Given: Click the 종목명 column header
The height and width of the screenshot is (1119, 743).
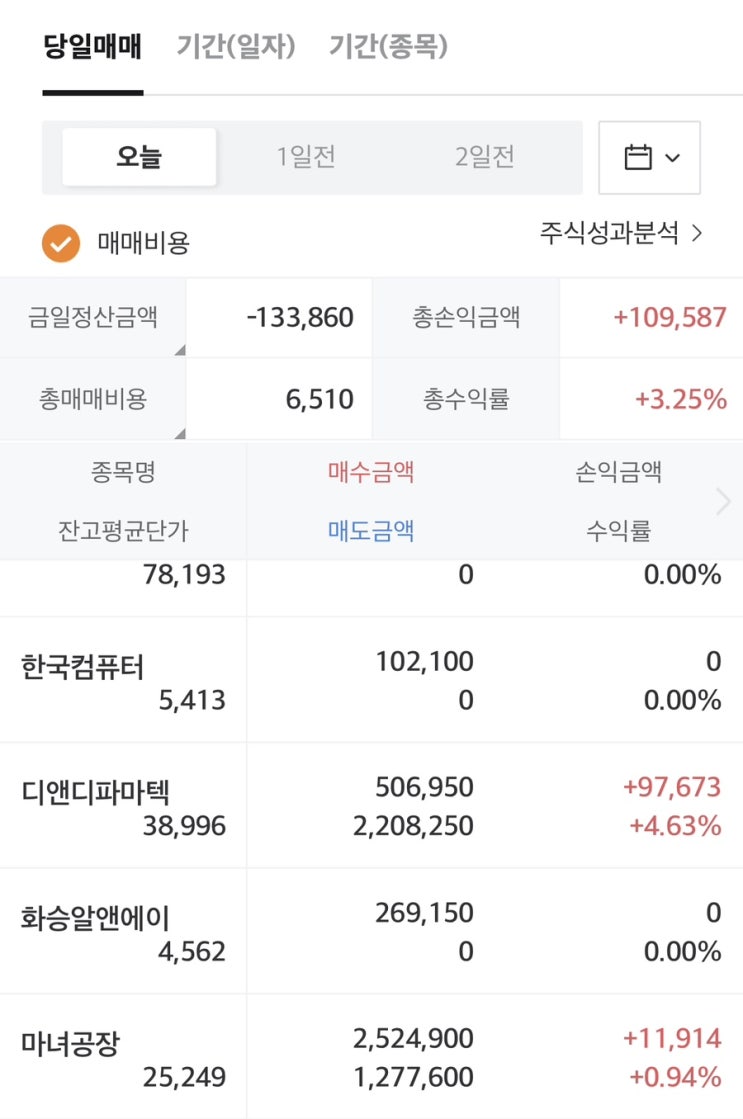Looking at the screenshot, I should point(123,472).
